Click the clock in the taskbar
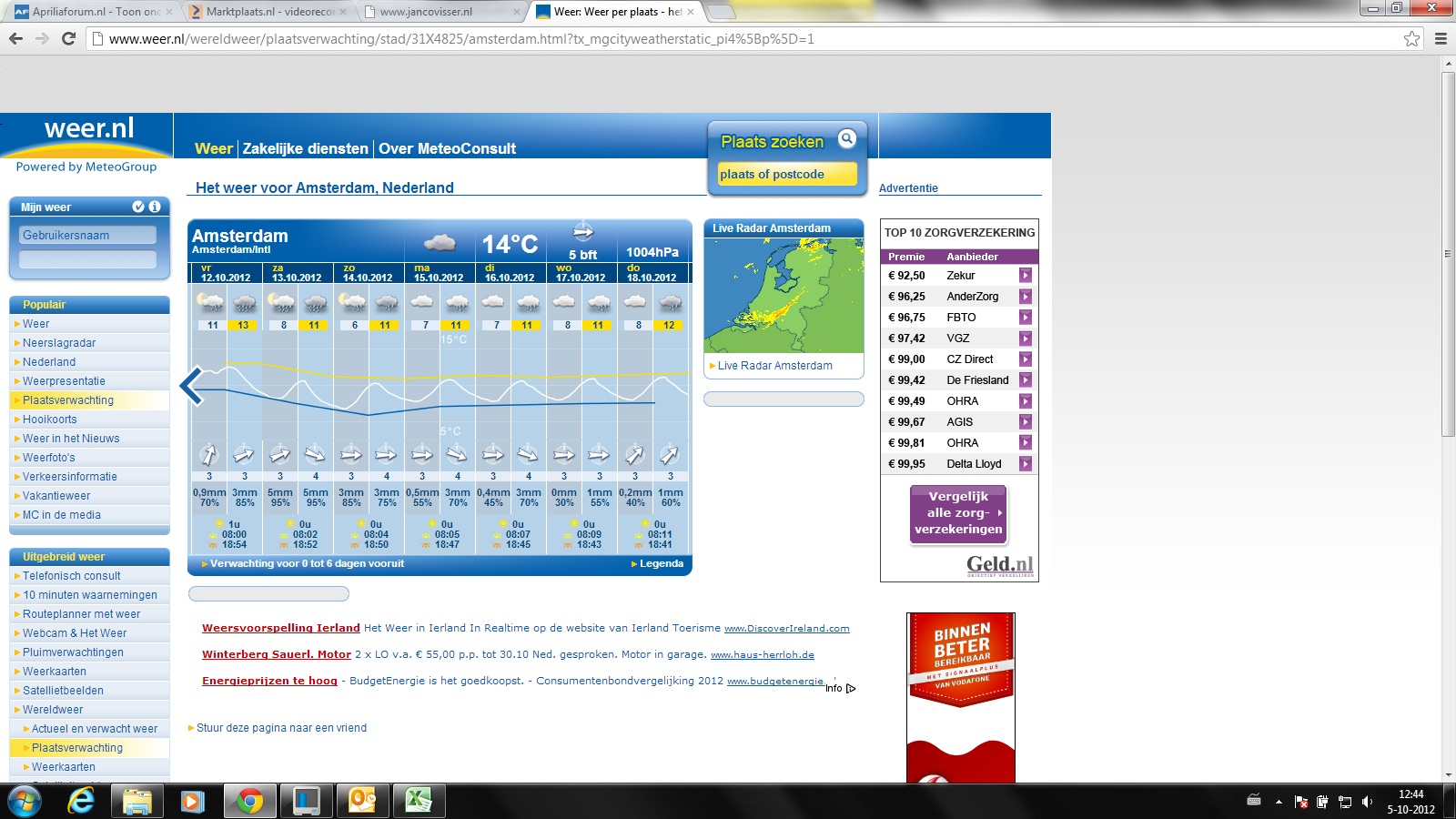 point(1410,802)
